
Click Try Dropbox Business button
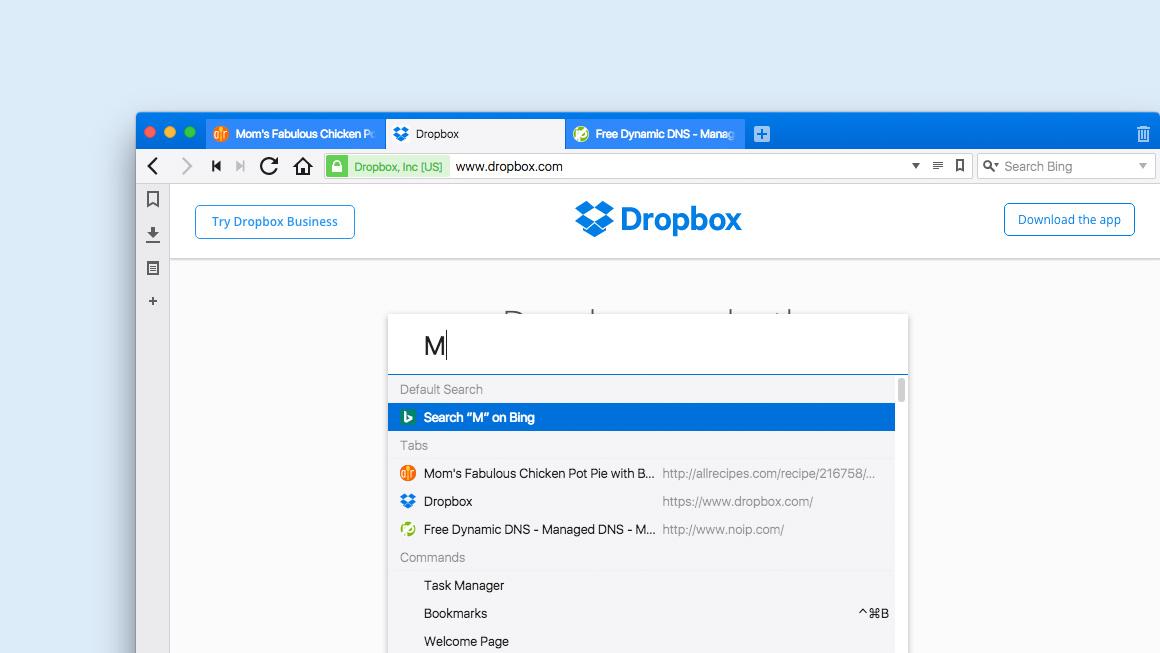274,222
